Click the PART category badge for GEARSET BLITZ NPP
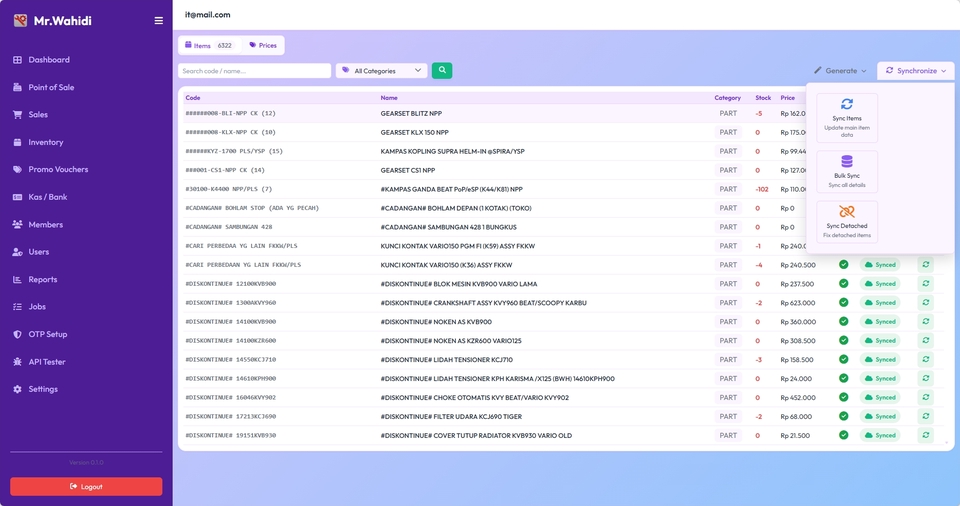Viewport: 960px width, 506px height. click(728, 114)
